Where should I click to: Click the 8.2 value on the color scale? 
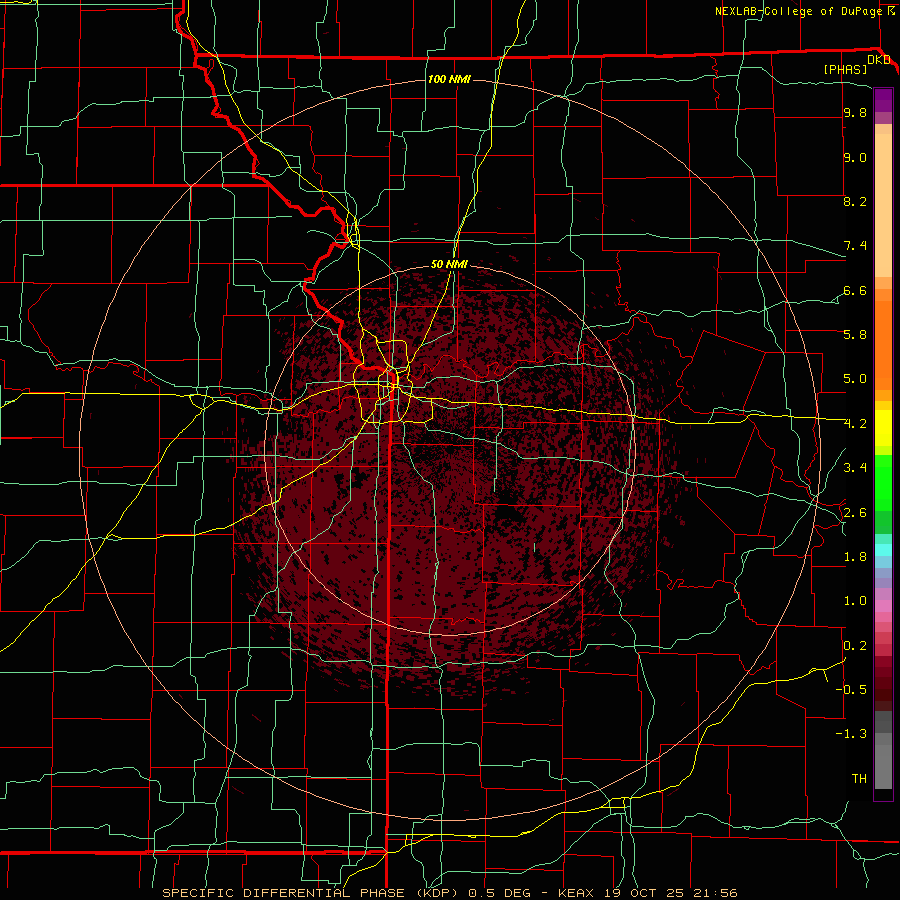click(x=855, y=201)
